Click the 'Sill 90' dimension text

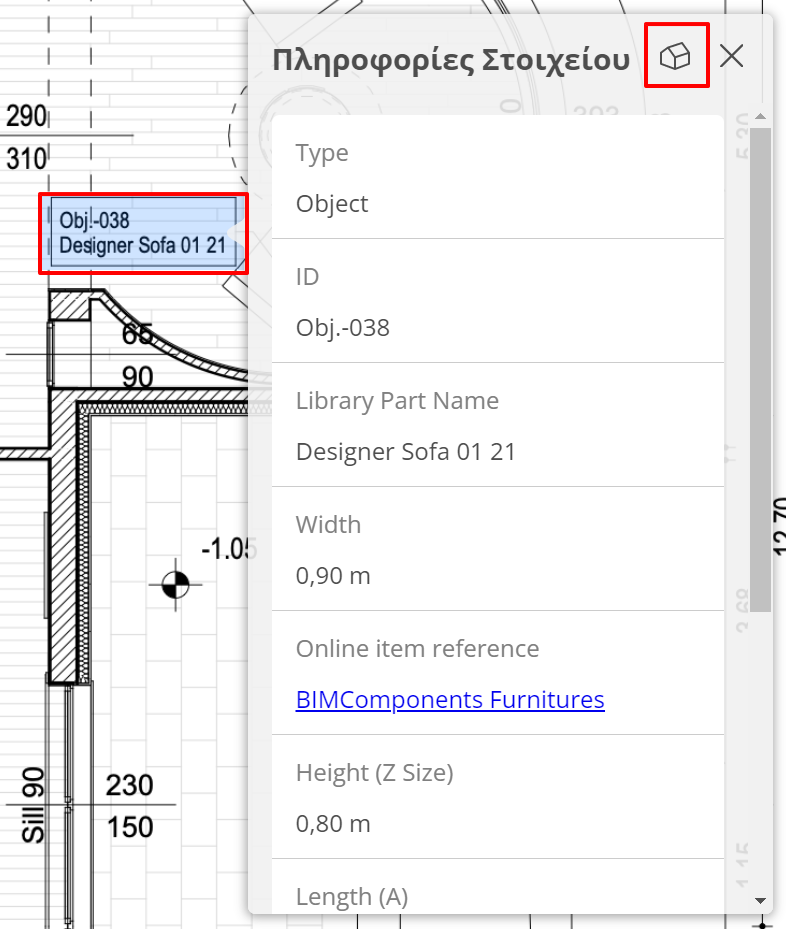tap(33, 805)
